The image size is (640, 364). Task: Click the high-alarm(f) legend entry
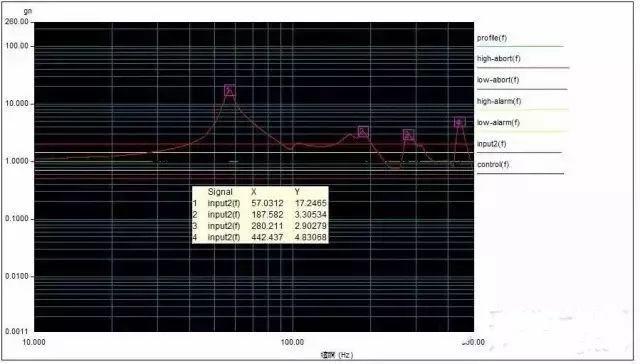(x=499, y=101)
